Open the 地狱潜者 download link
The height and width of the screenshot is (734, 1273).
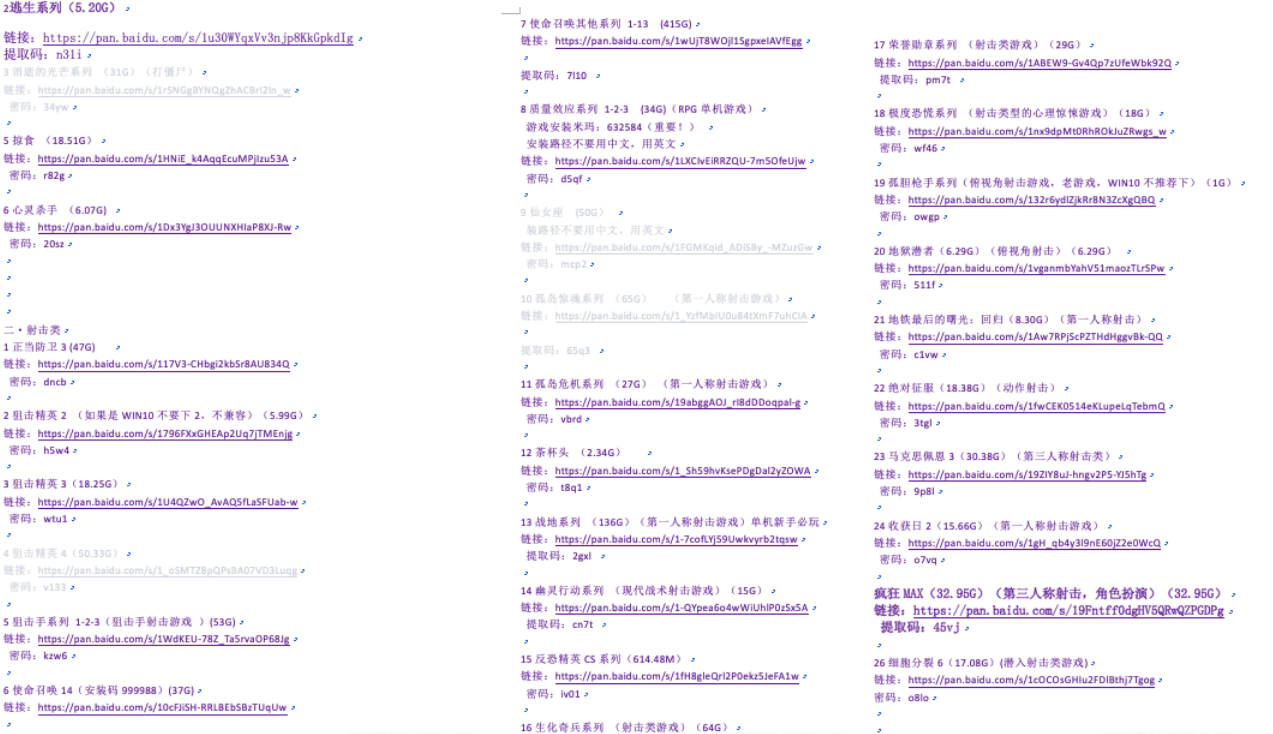[1036, 268]
